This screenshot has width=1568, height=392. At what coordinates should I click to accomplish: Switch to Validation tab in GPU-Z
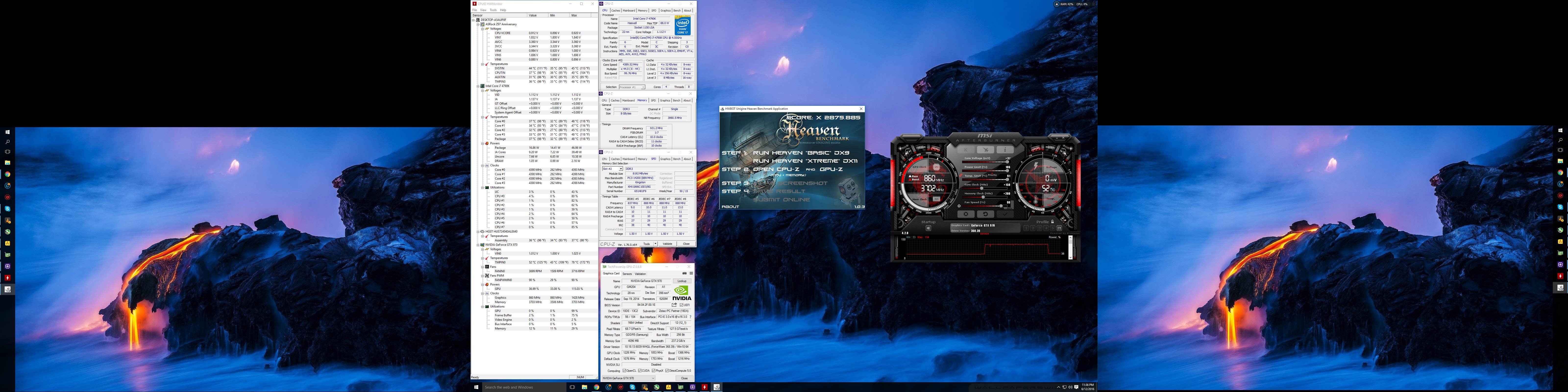pyautogui.click(x=640, y=274)
